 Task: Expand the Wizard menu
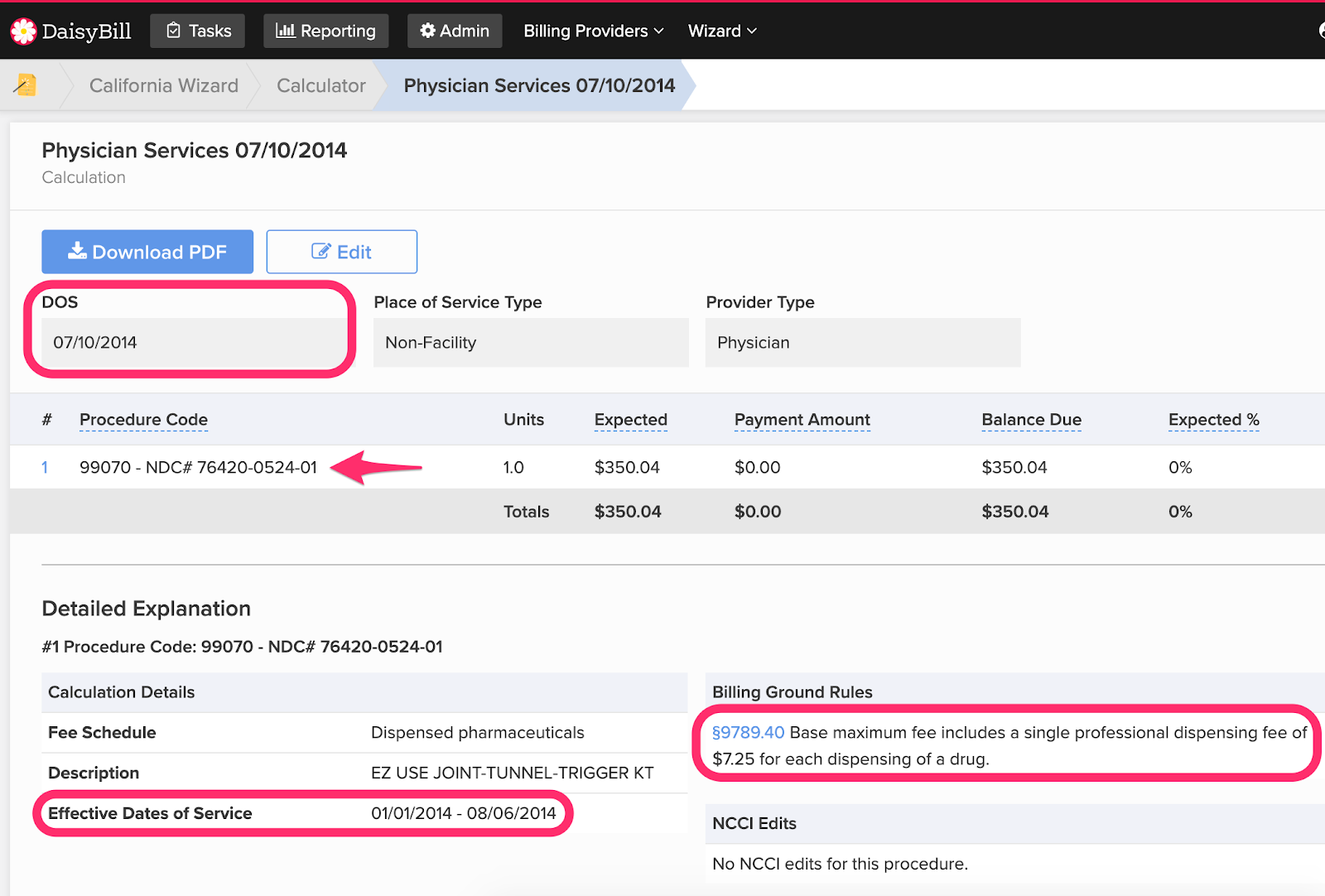(722, 31)
